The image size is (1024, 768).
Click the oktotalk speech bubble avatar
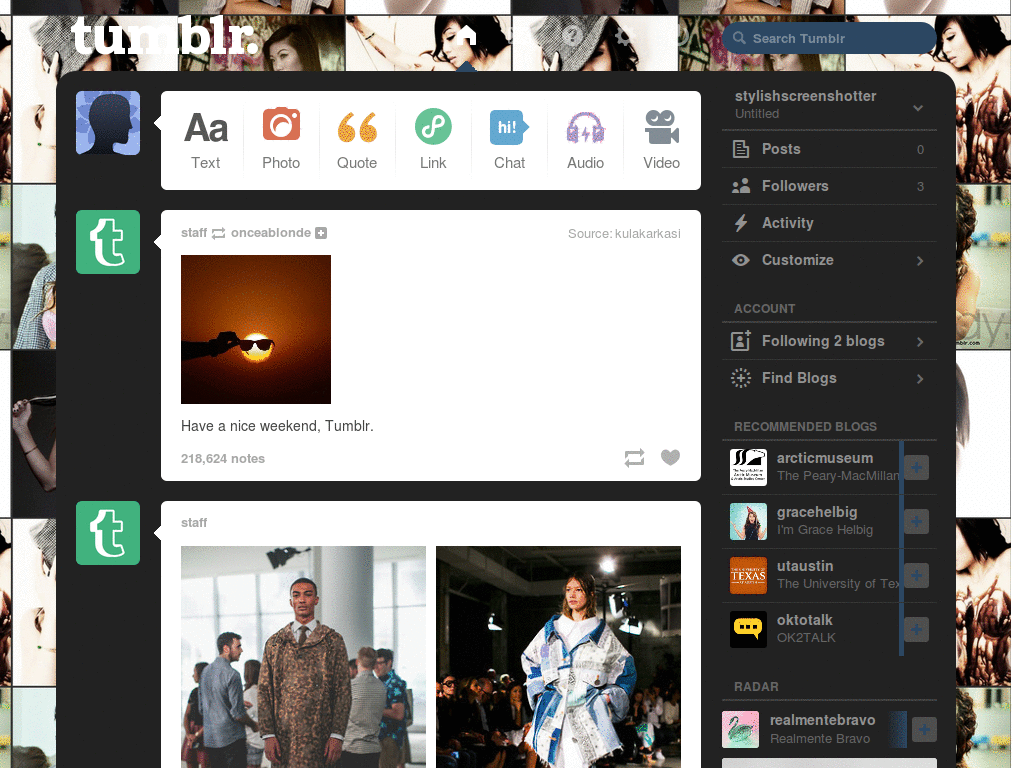pos(748,630)
